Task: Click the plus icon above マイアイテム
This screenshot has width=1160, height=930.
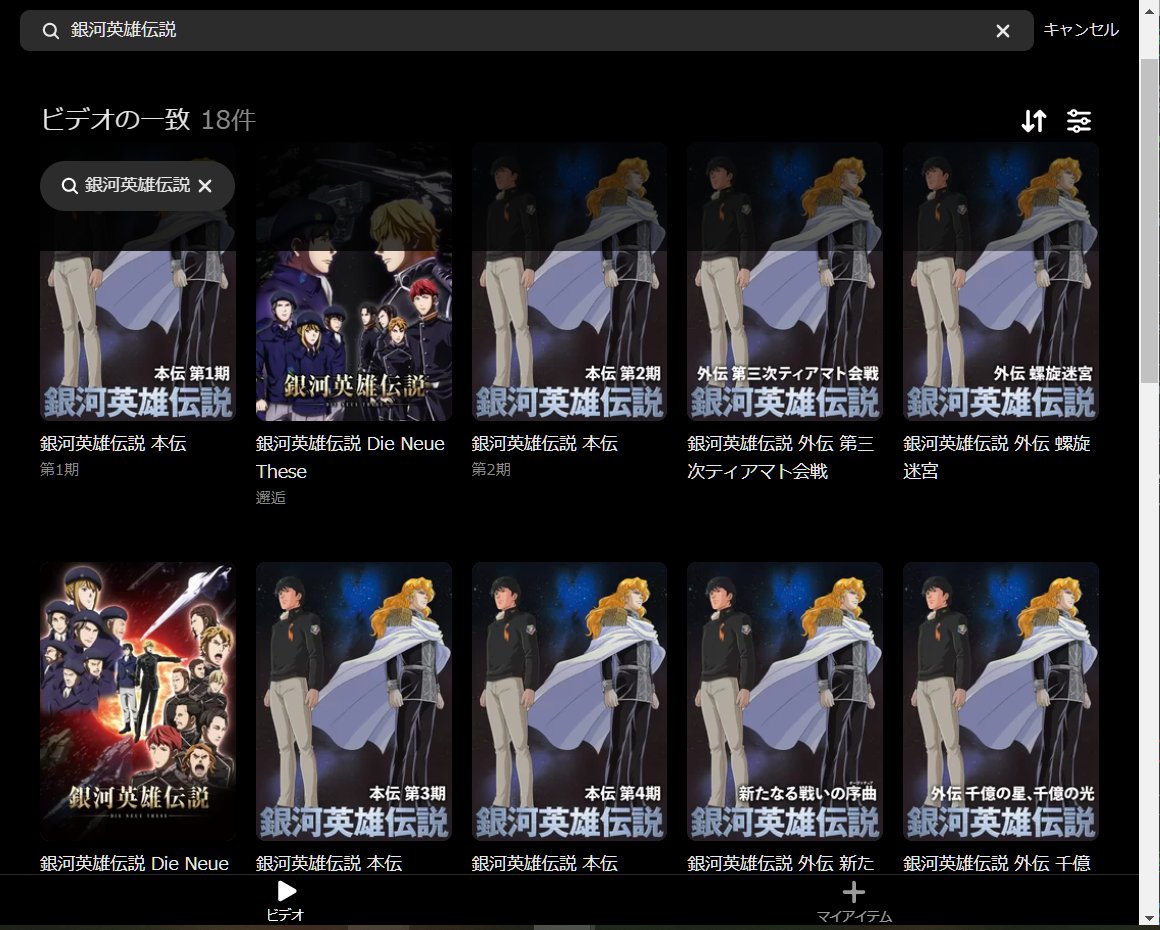Action: [854, 889]
